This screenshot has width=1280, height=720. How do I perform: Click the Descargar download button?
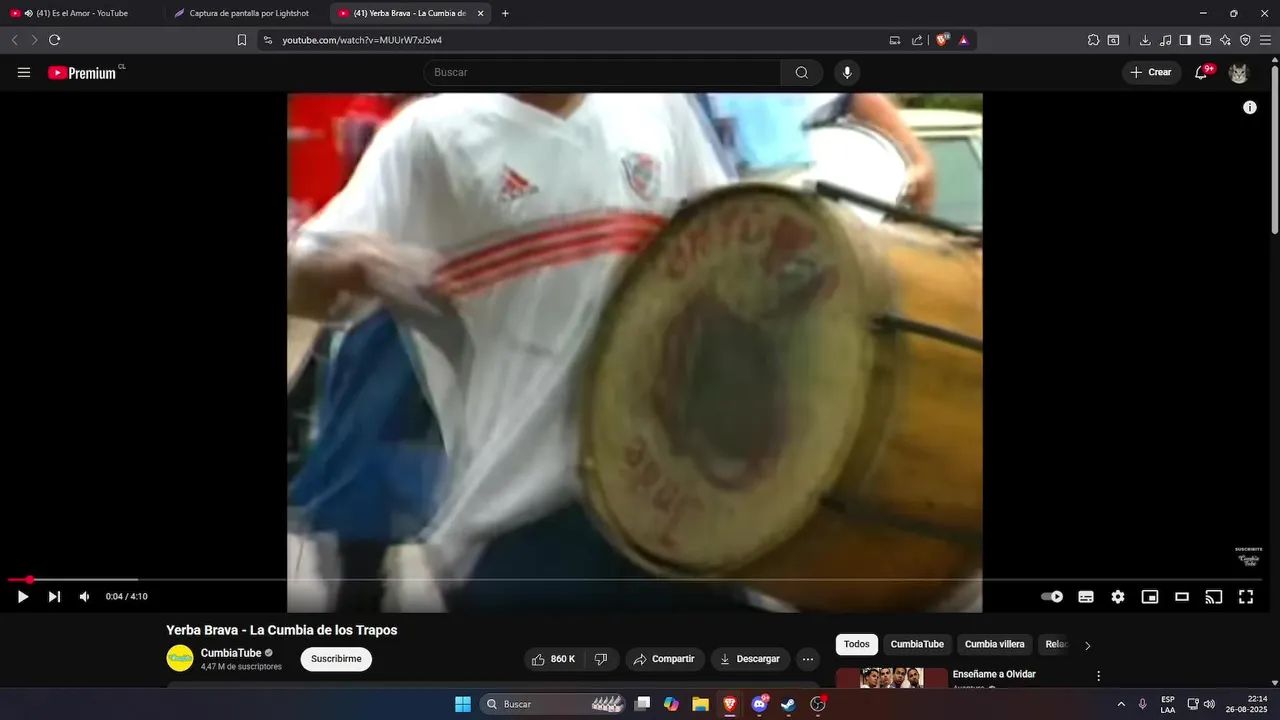point(750,659)
